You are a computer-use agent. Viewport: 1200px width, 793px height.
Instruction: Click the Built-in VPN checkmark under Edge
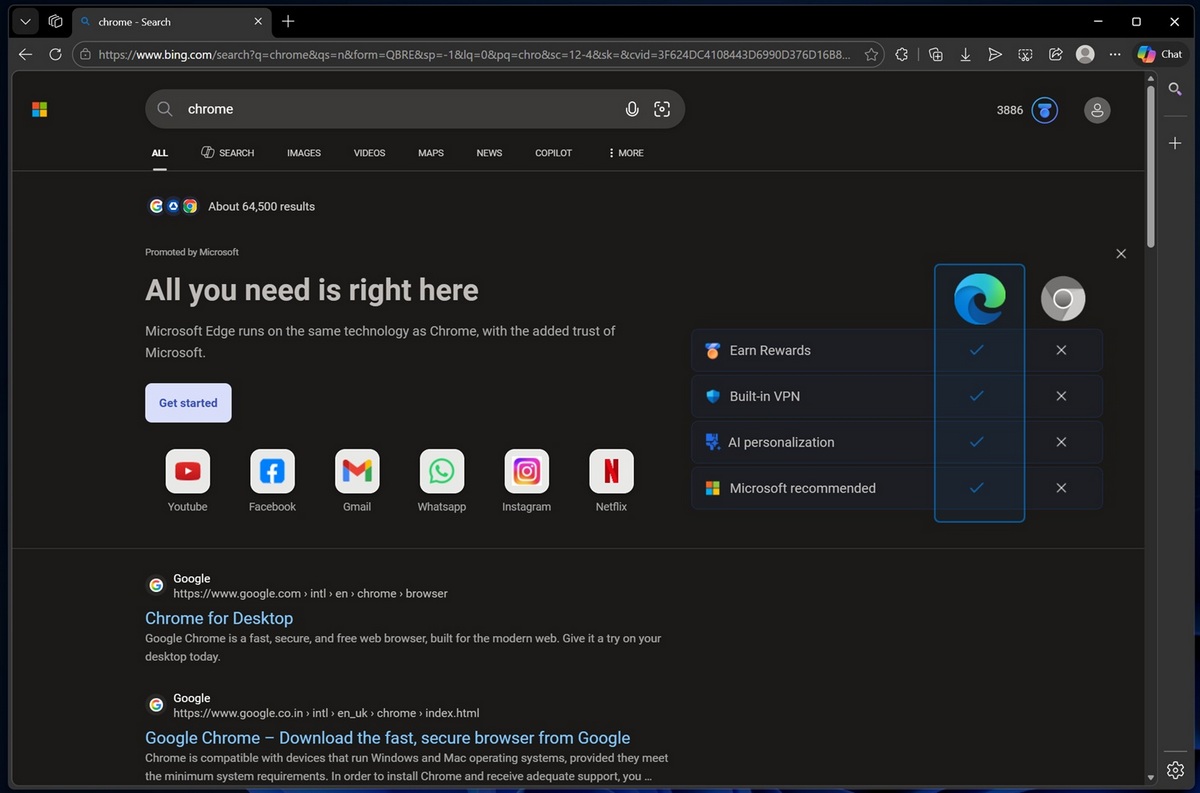tap(978, 395)
